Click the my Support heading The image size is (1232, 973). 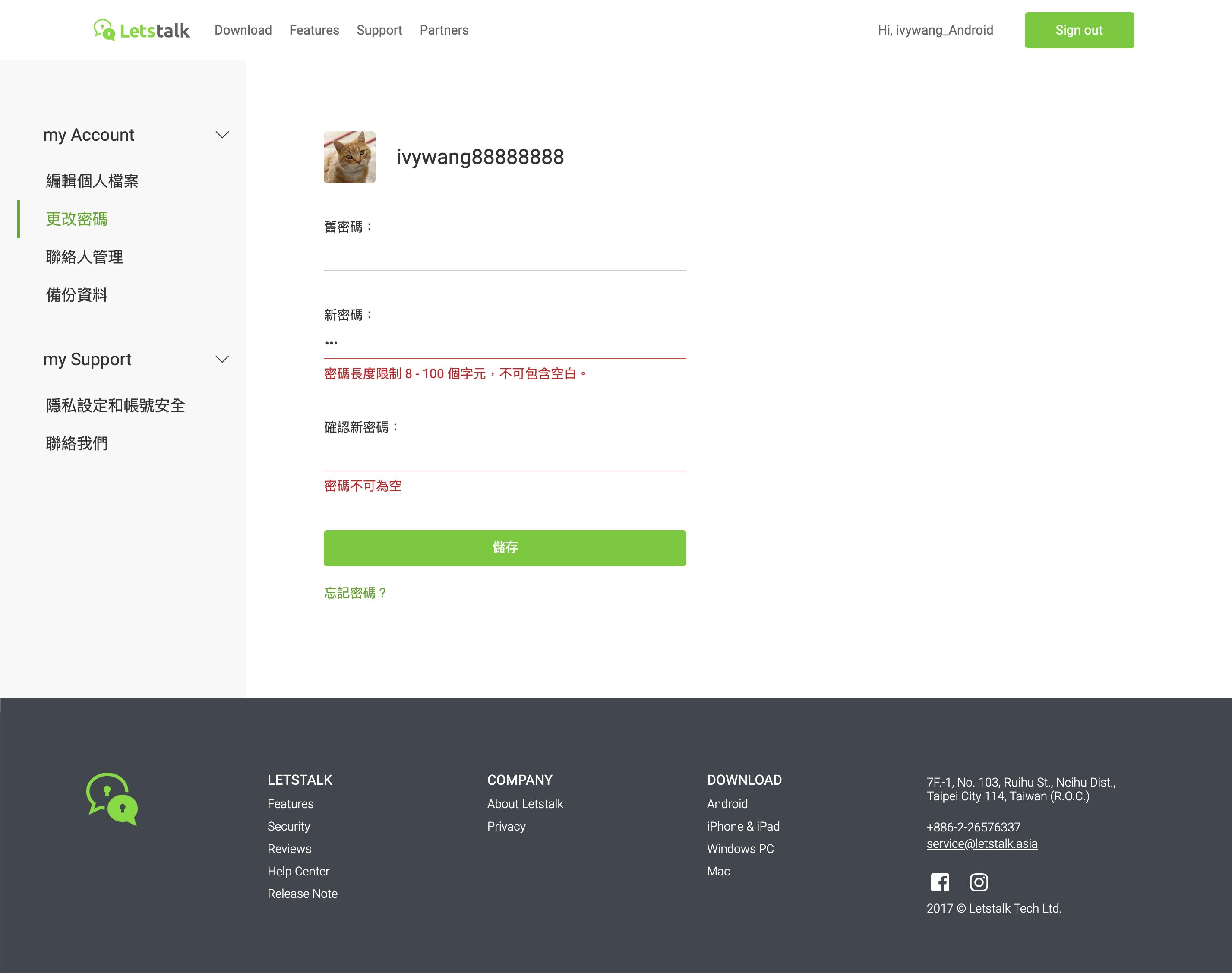pos(87,360)
